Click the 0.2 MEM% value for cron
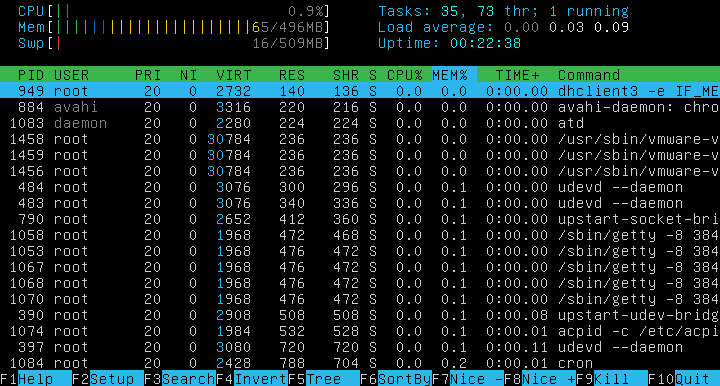720x386 pixels. [x=454, y=363]
